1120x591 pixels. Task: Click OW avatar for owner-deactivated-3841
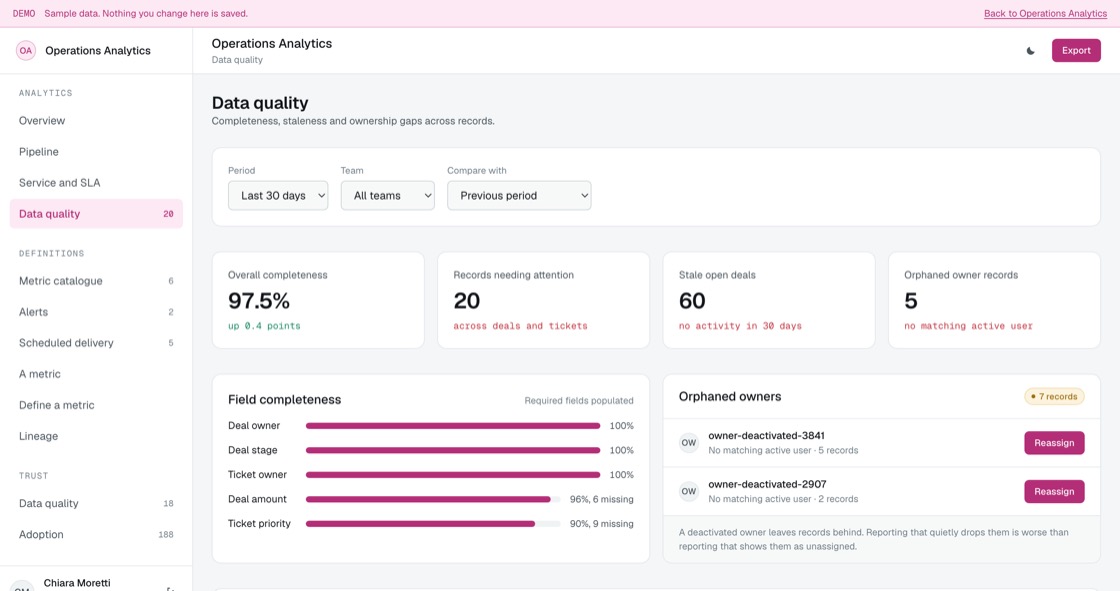point(689,443)
